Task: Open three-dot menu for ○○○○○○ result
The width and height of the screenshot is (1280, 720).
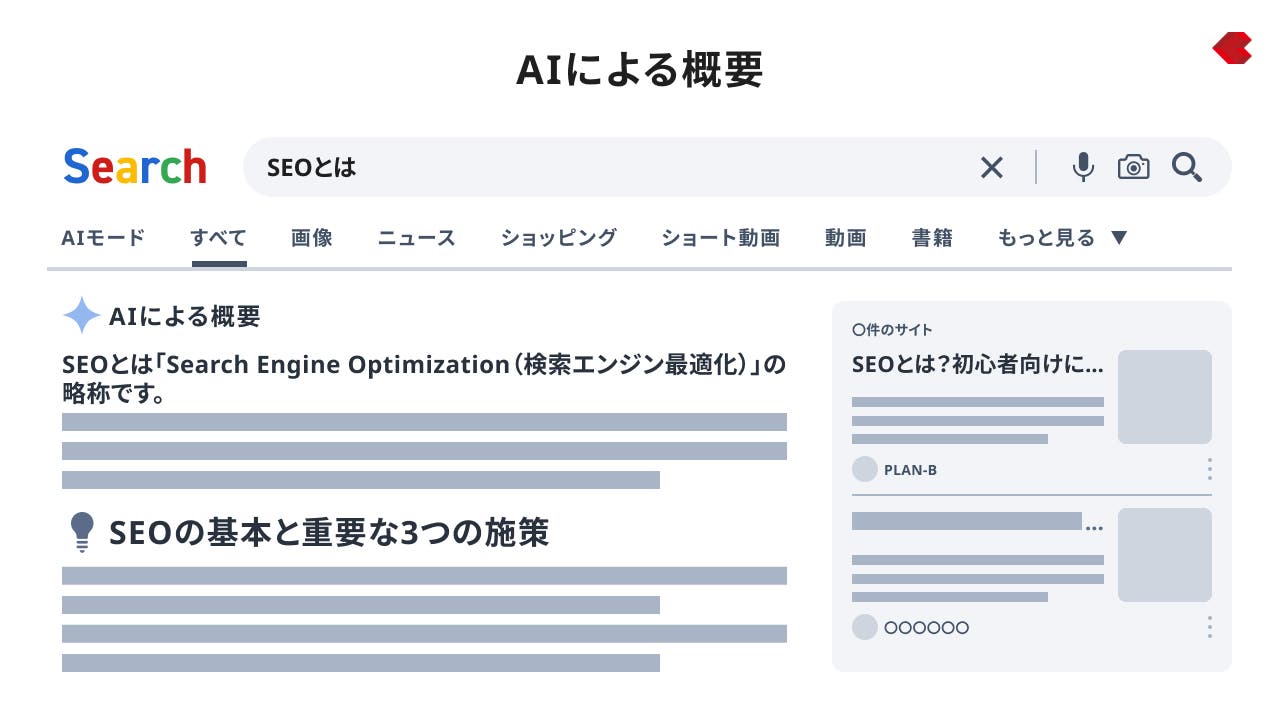Action: (1209, 627)
